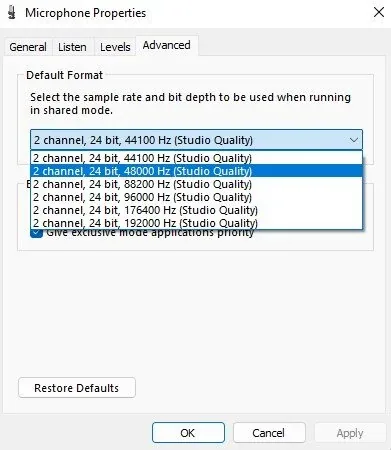The height and width of the screenshot is (450, 391).
Task: Pick the 192000 Hz Studio Quality format
Action: pos(196,223)
